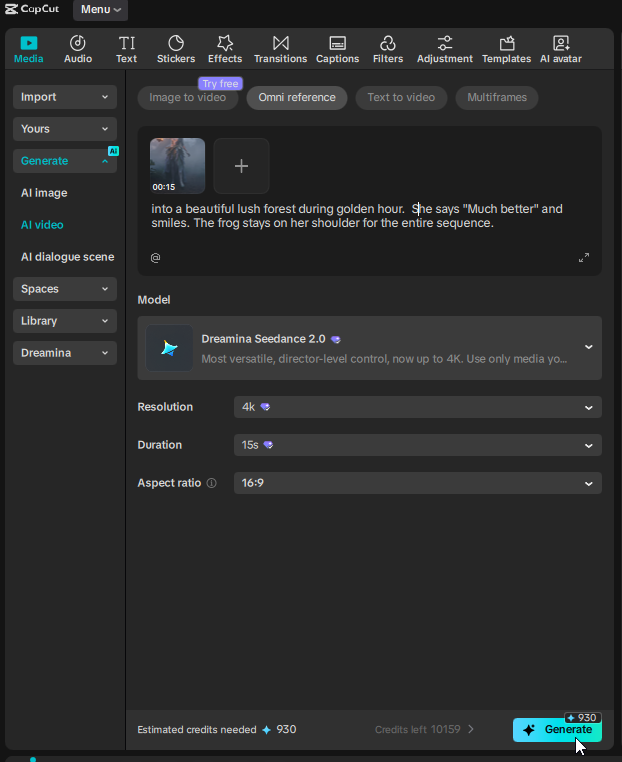Open the Filters panel icon
Viewport: 622px width, 762px height.
[x=388, y=43]
